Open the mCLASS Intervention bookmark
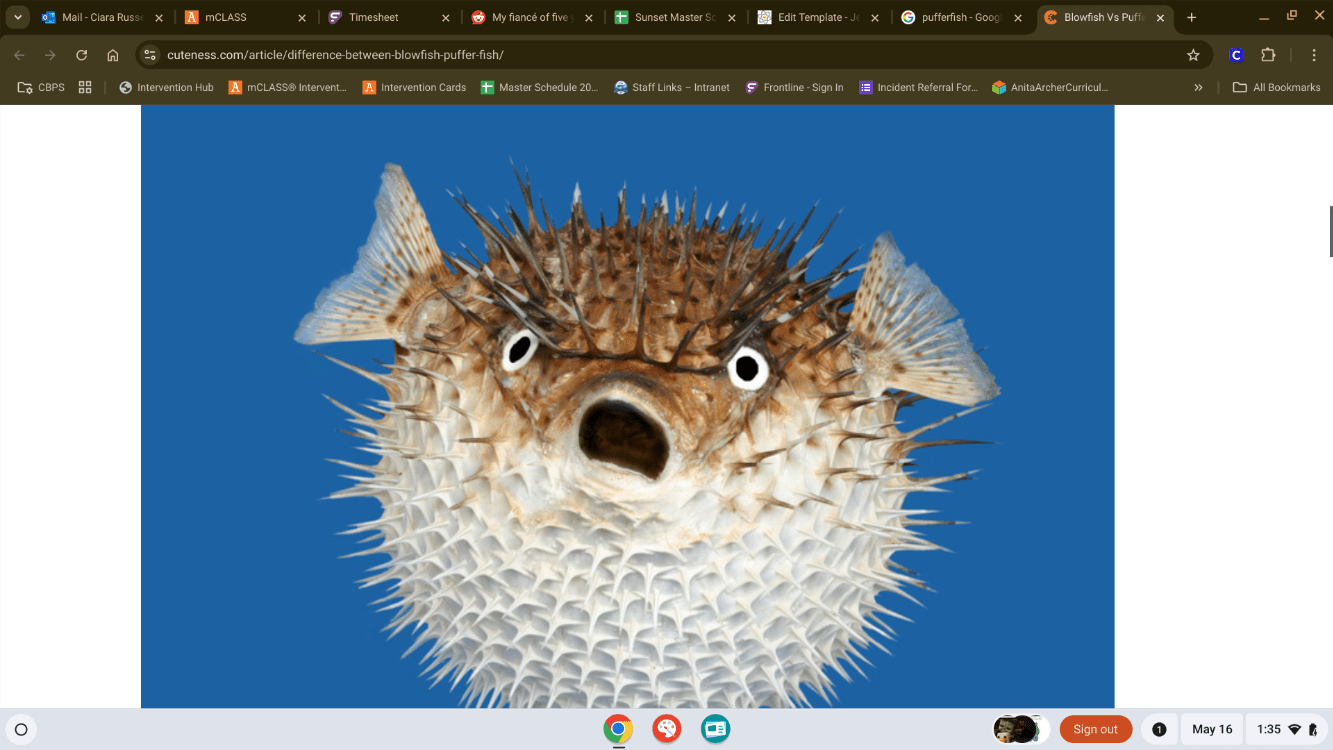 click(287, 87)
